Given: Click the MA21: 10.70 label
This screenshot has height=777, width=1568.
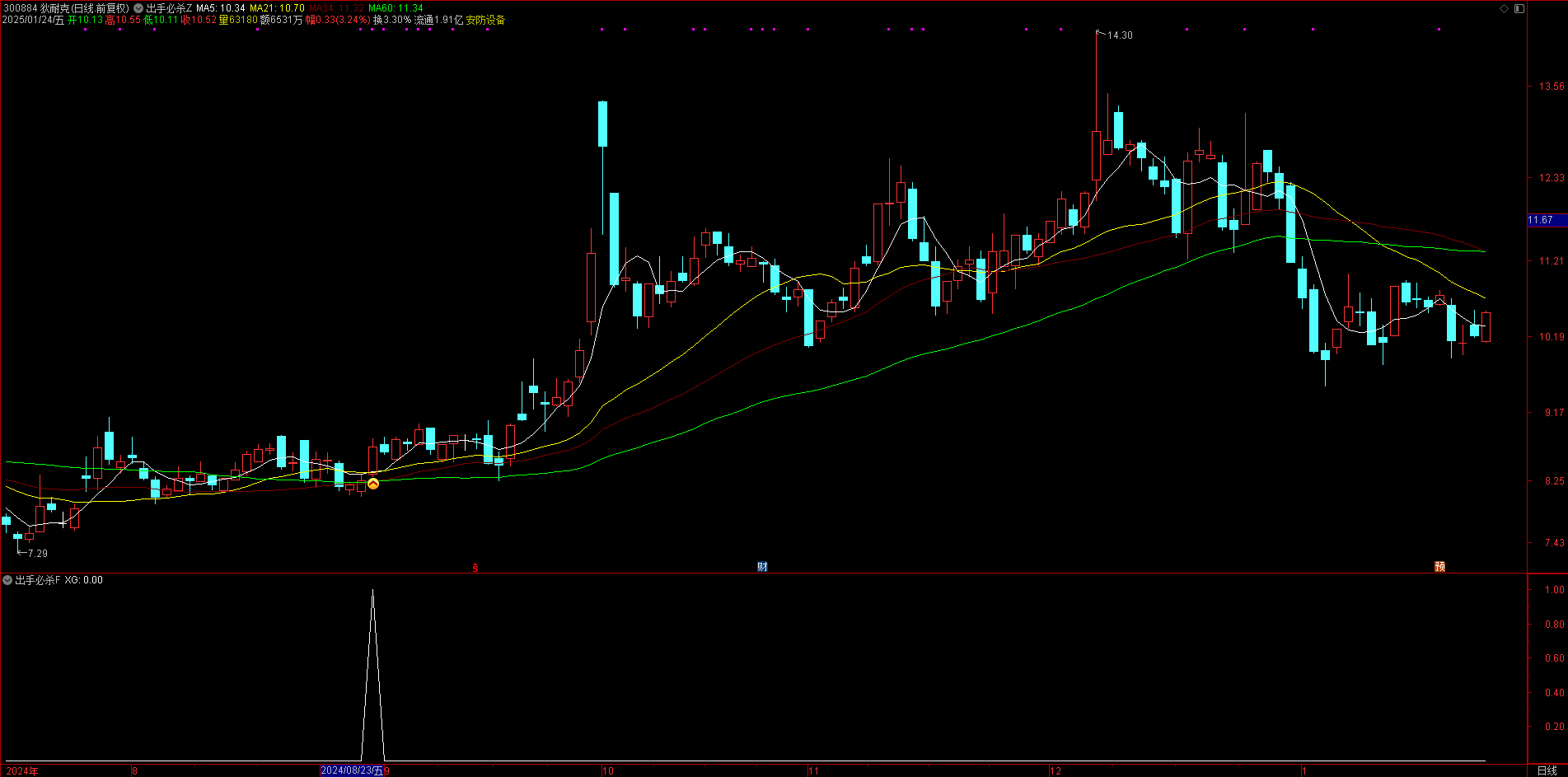Looking at the screenshot, I should pyautogui.click(x=278, y=8).
